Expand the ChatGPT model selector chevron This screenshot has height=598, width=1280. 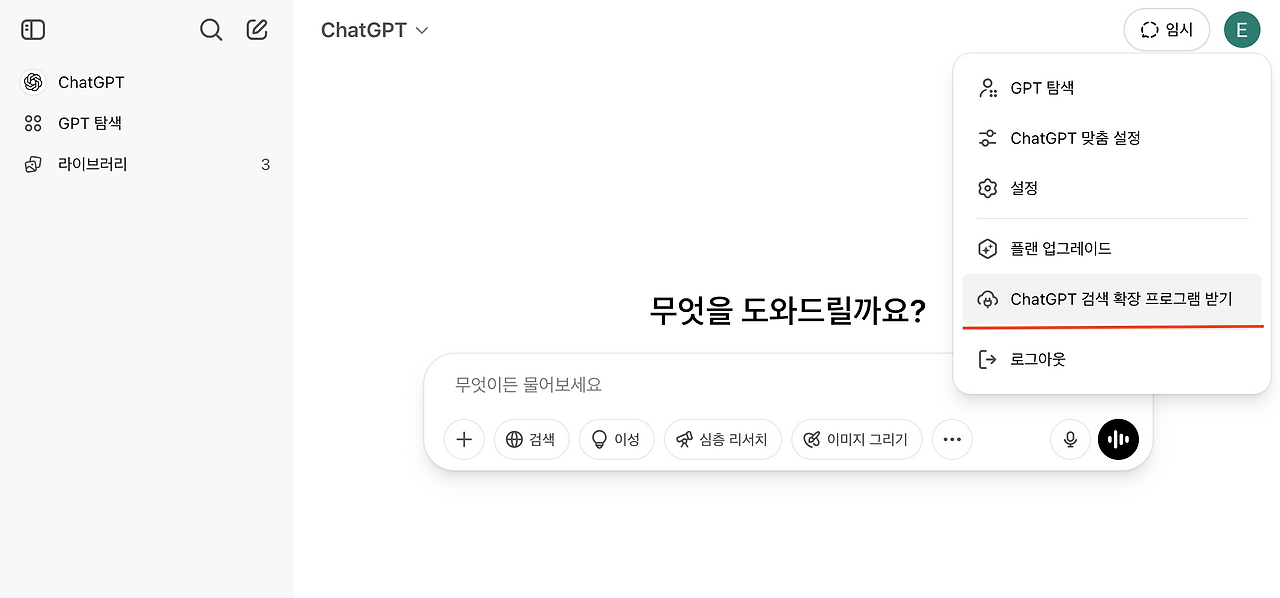click(420, 30)
